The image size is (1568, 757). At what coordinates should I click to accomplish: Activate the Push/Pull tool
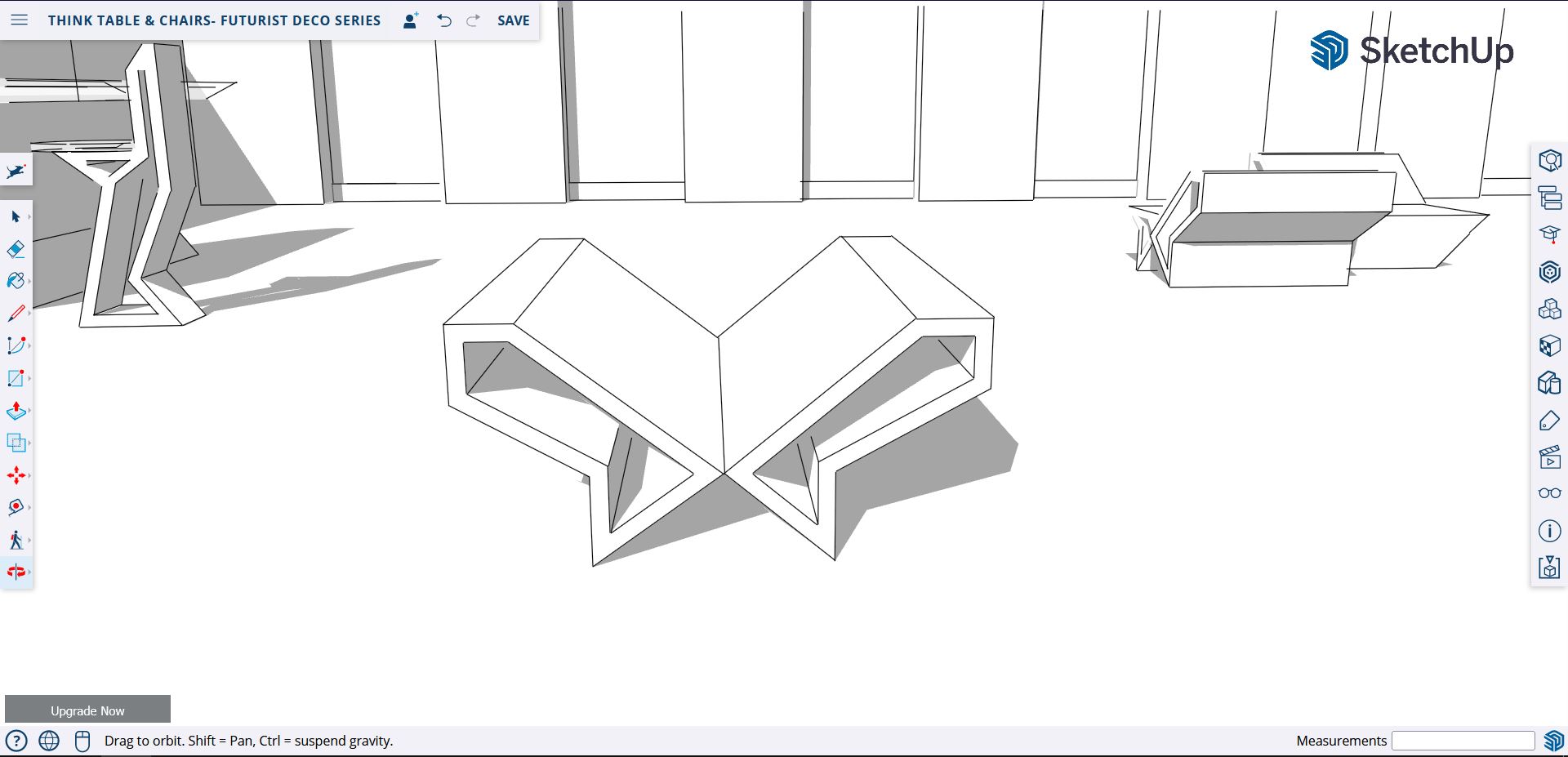[16, 411]
